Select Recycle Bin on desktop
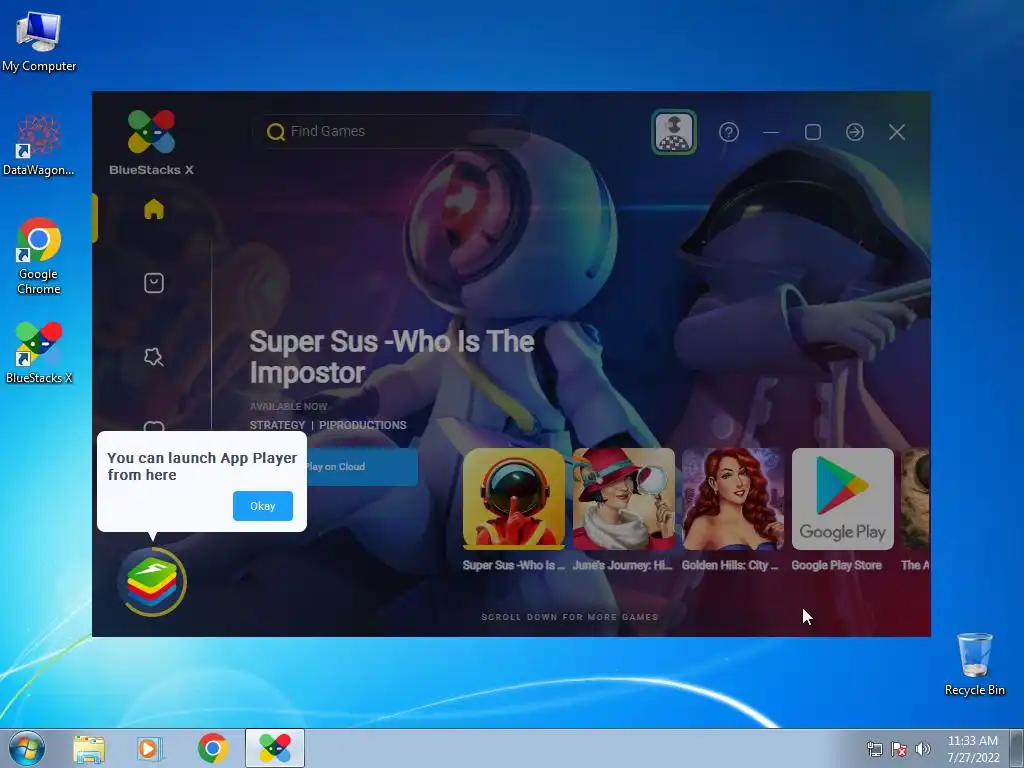1024x768 pixels. point(974,664)
